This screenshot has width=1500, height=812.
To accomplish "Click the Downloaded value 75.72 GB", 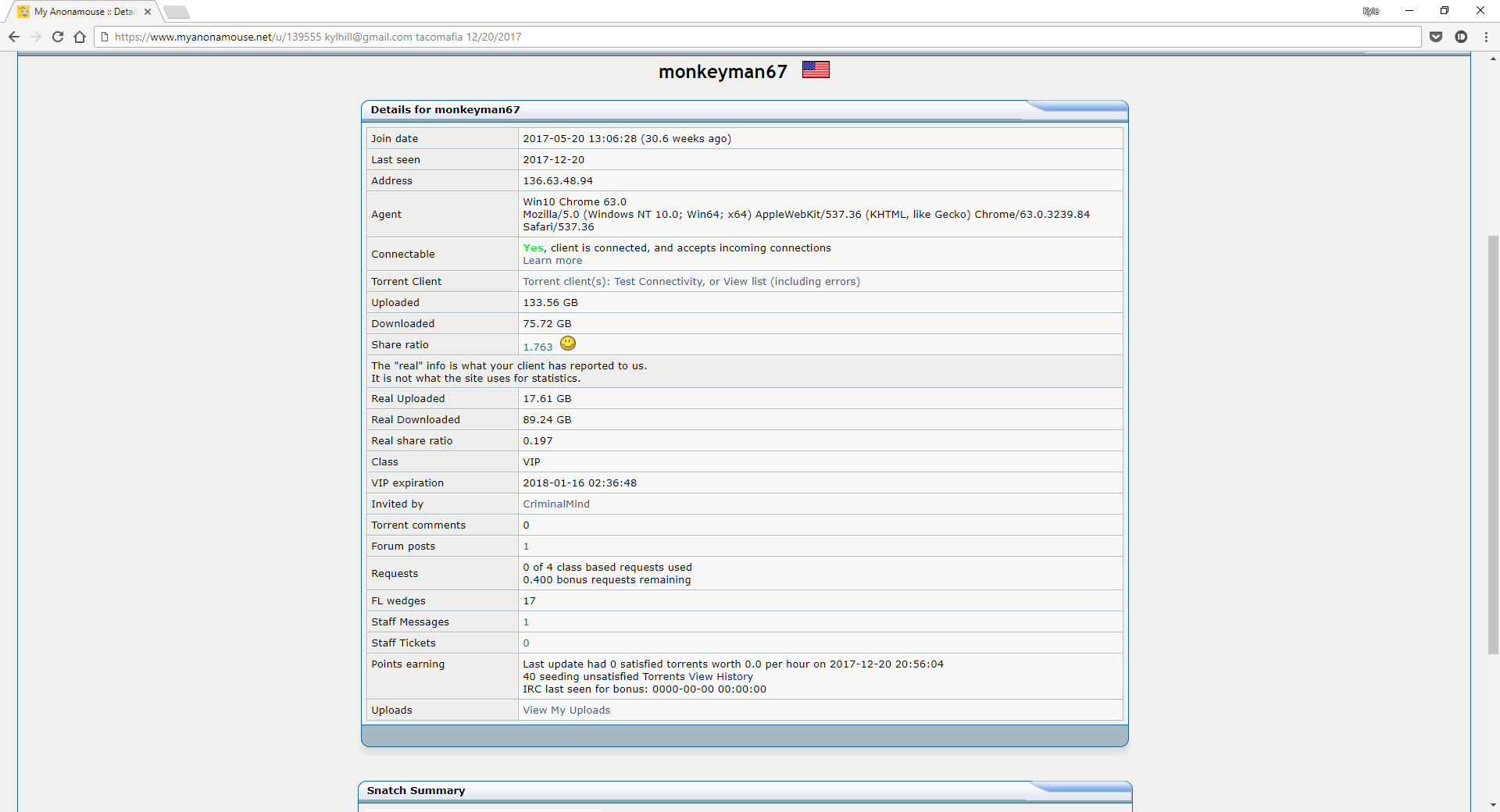I will pyautogui.click(x=547, y=324).
